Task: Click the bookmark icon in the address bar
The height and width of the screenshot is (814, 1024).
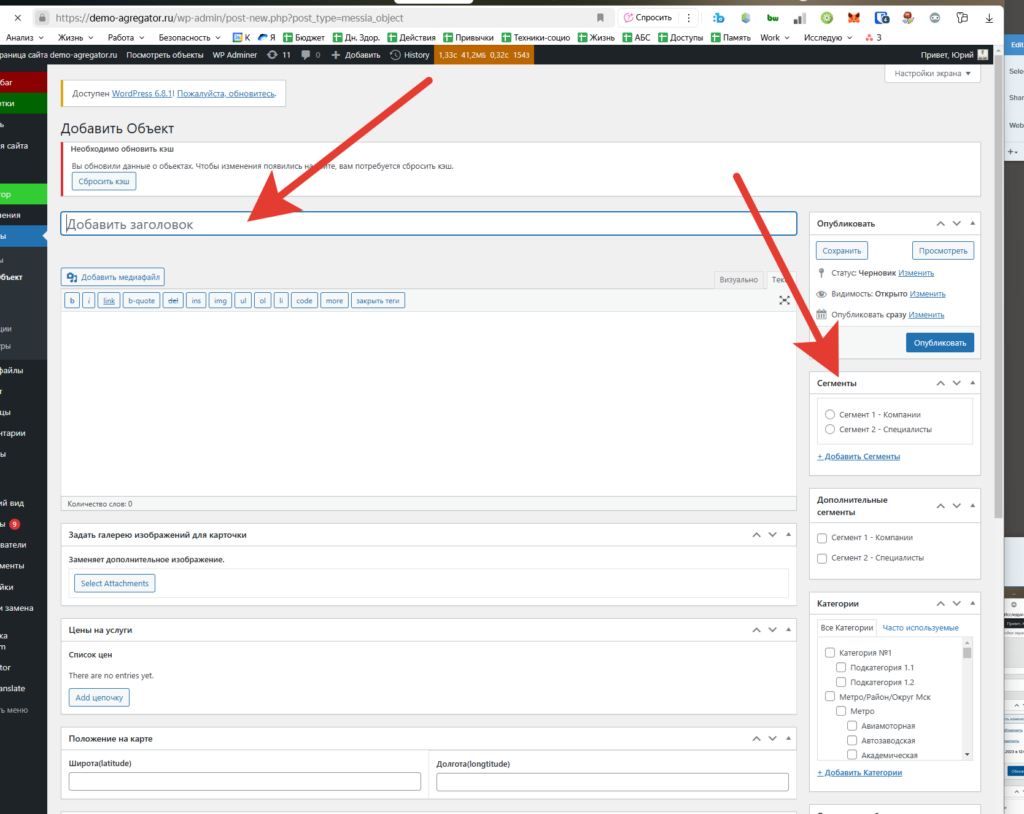Action: (600, 18)
